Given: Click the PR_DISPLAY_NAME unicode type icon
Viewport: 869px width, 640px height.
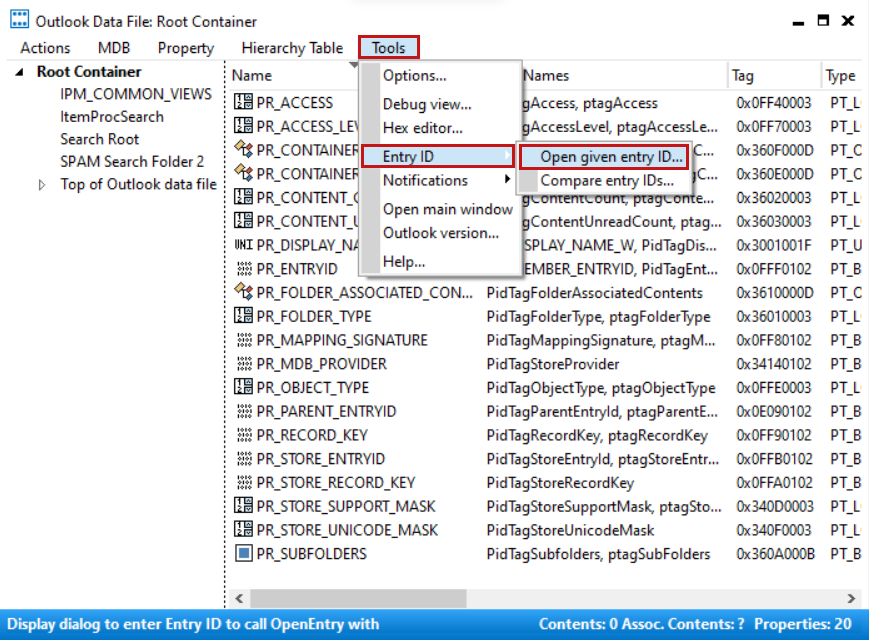Looking at the screenshot, I should point(243,245).
